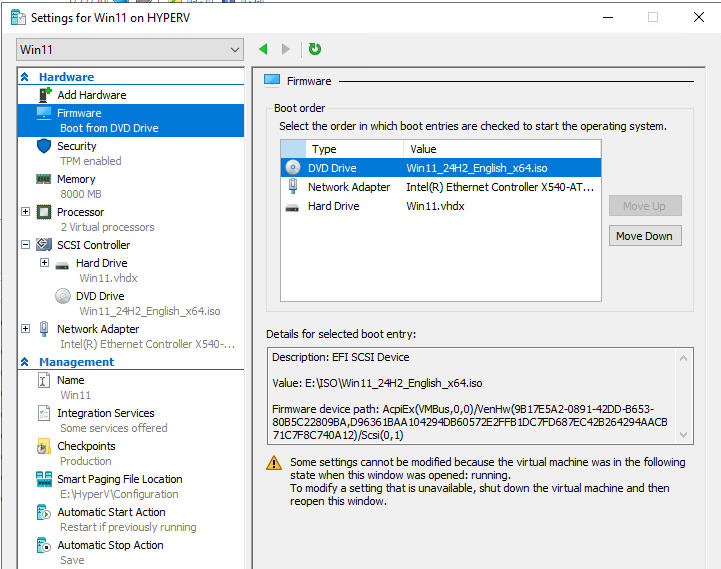Click the Hard Drive icon in tree
This screenshot has height=569, width=721.
(x=62, y=265)
